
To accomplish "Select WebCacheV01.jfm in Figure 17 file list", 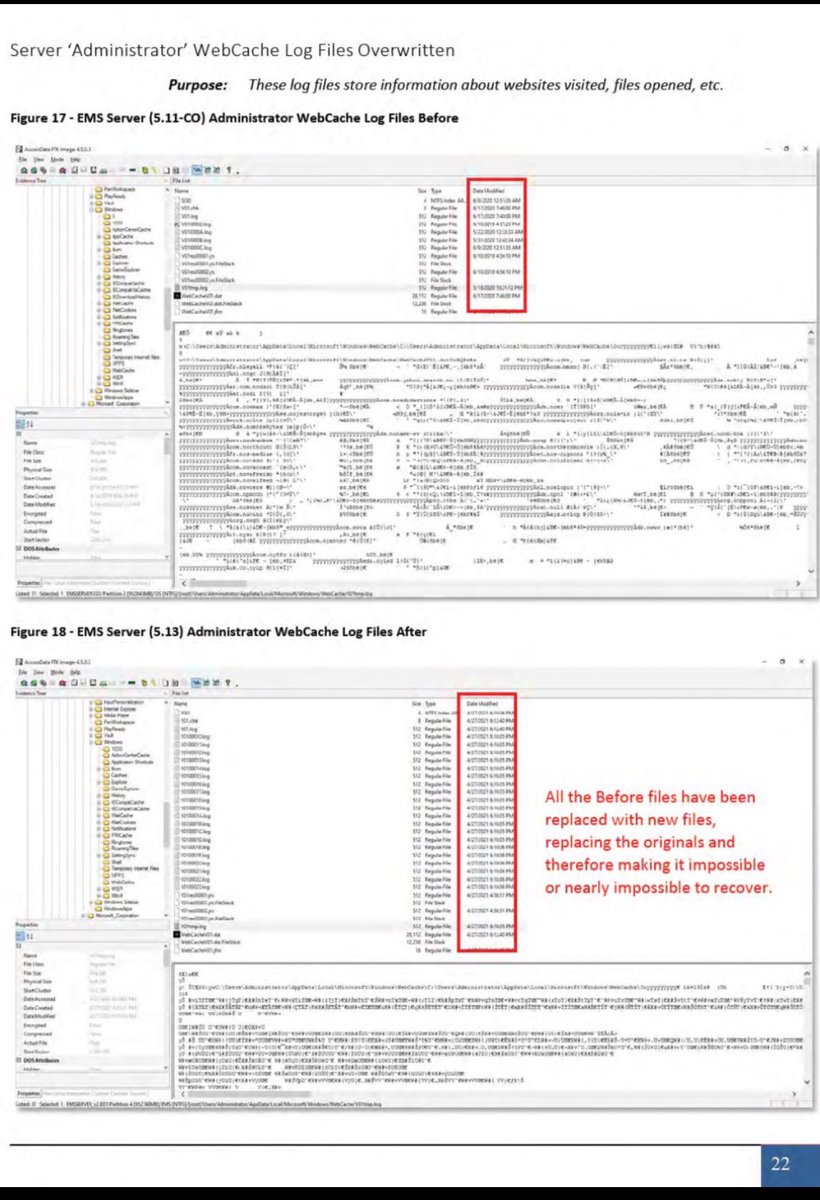I will tap(197, 311).
